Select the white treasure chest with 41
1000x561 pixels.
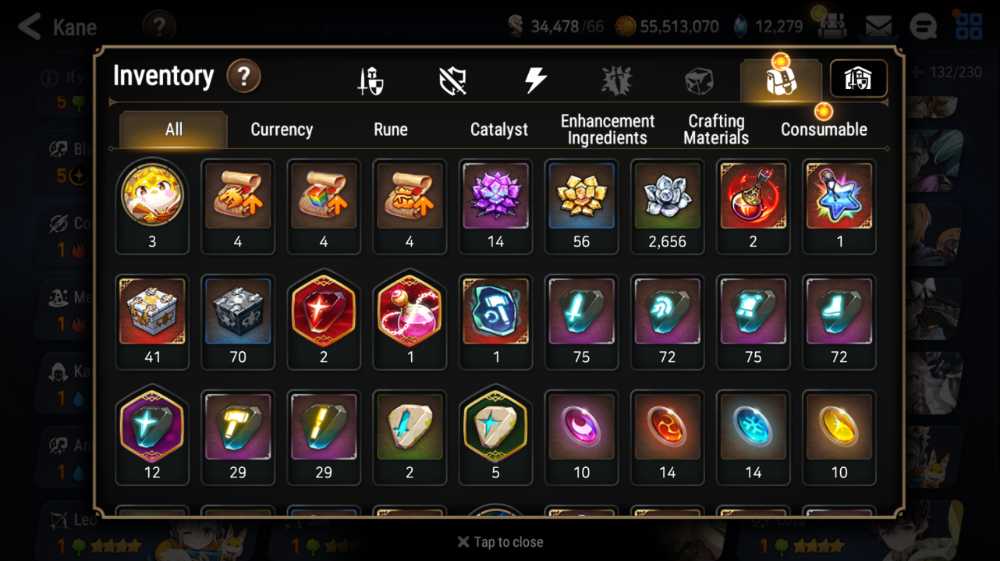click(x=152, y=322)
